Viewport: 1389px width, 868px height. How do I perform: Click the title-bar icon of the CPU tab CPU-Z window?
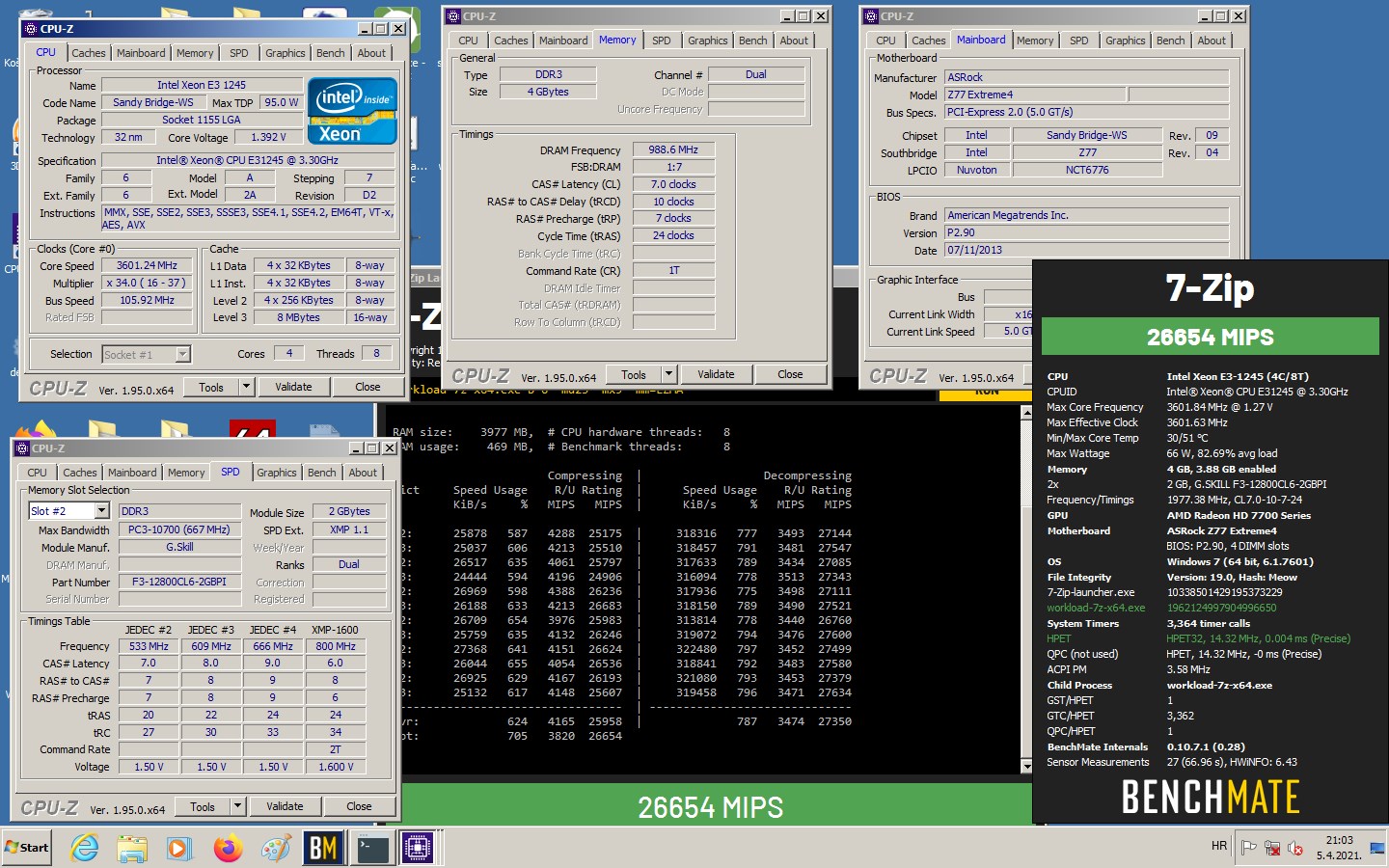(31, 29)
